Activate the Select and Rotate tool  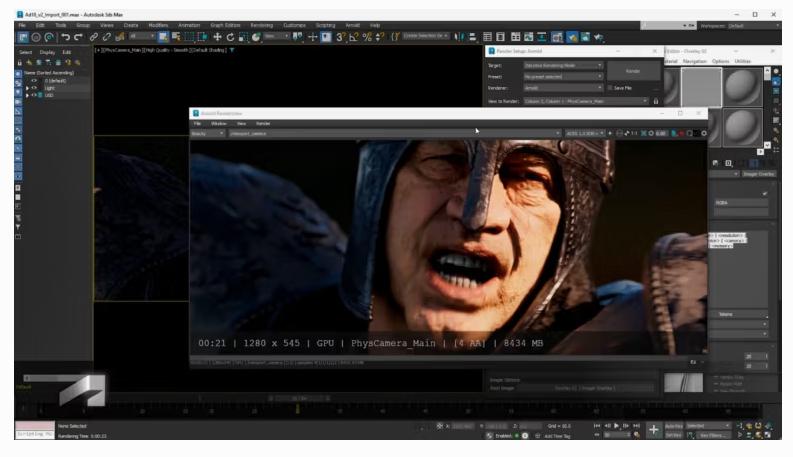point(231,37)
